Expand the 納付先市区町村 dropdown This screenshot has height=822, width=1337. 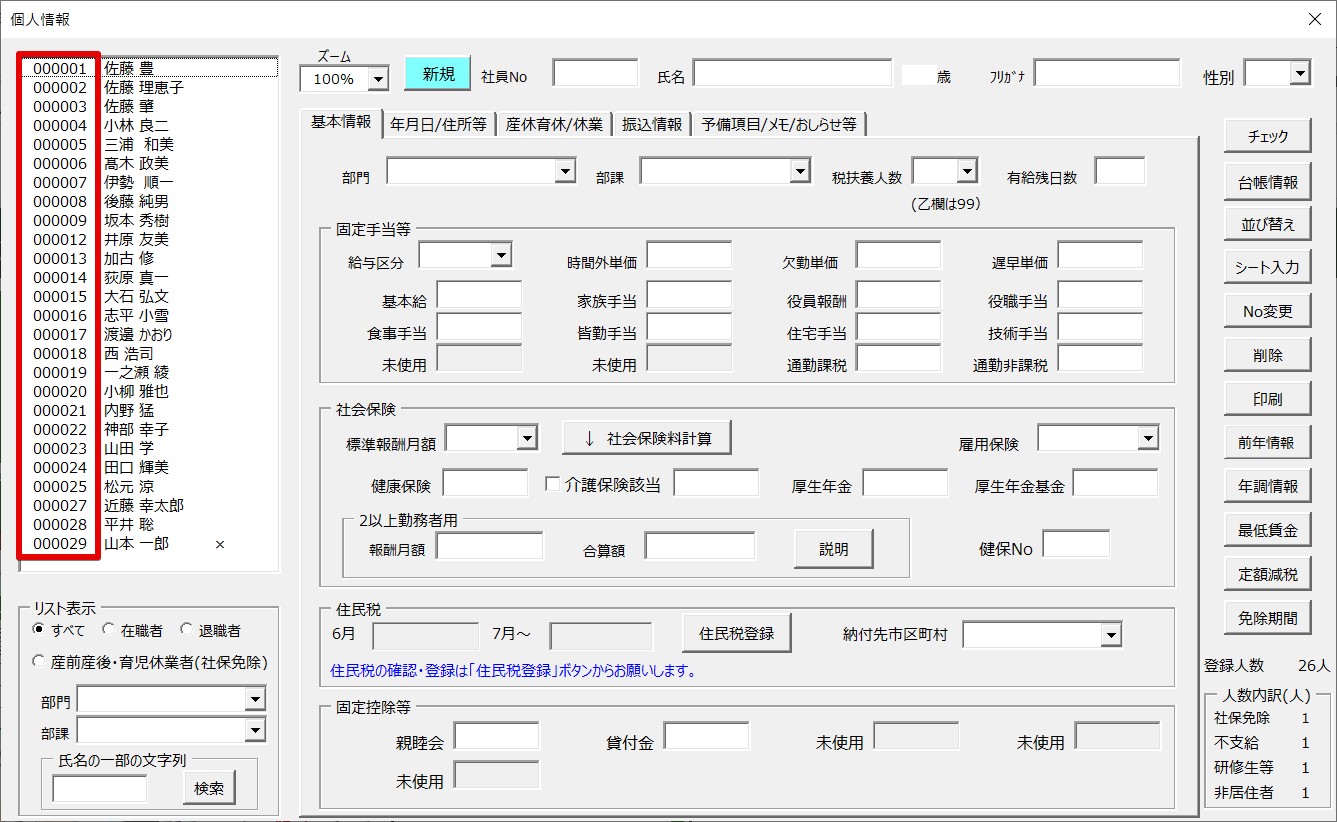(1110, 635)
